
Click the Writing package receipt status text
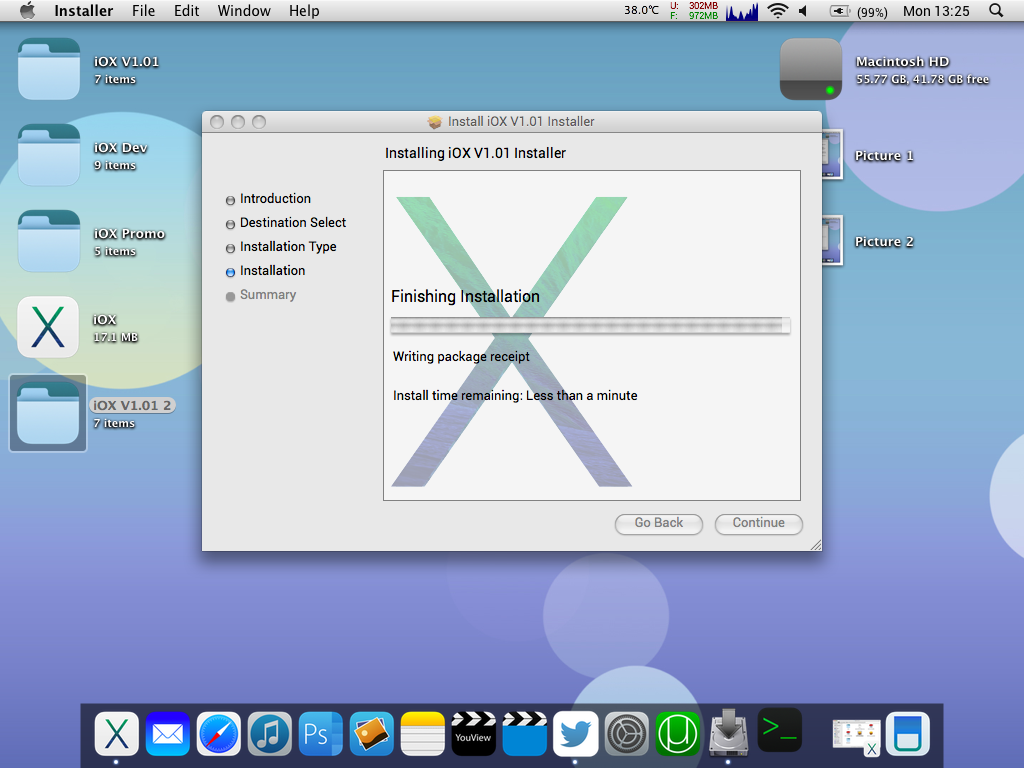[x=461, y=357]
